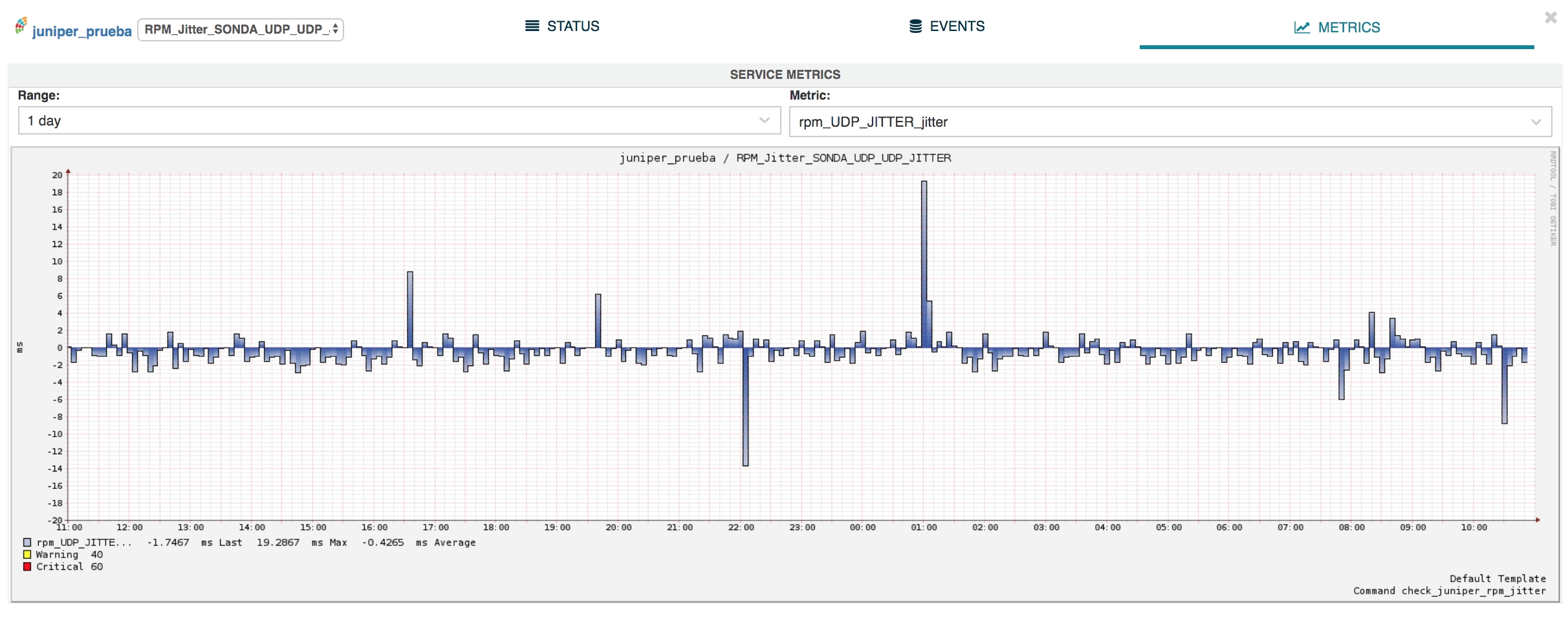Click the tall jitter spike at 01:00

[x=924, y=264]
